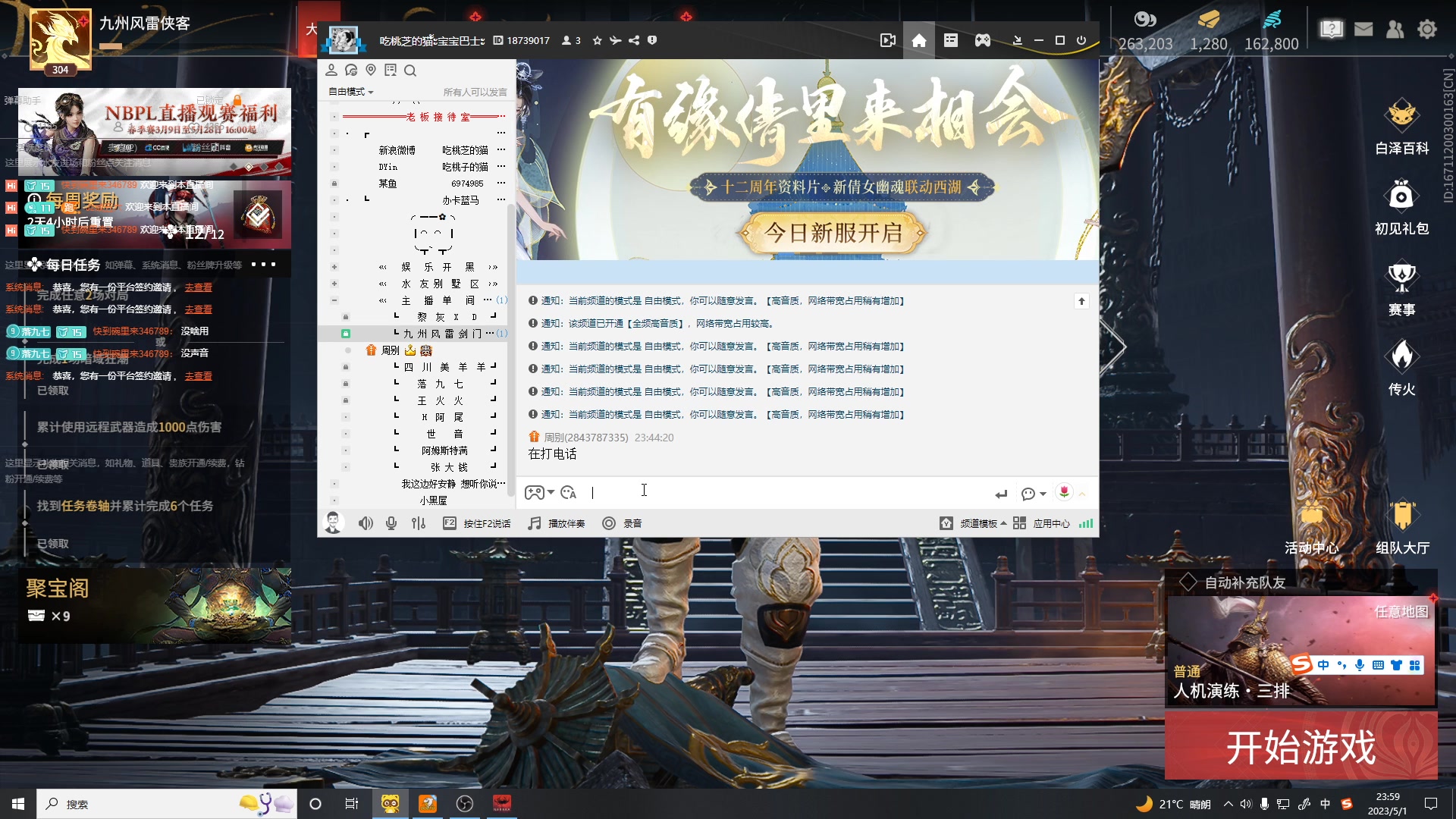Open 自由模式 speaking mode dropdown
Viewport: 1456px width, 819px height.
point(350,92)
